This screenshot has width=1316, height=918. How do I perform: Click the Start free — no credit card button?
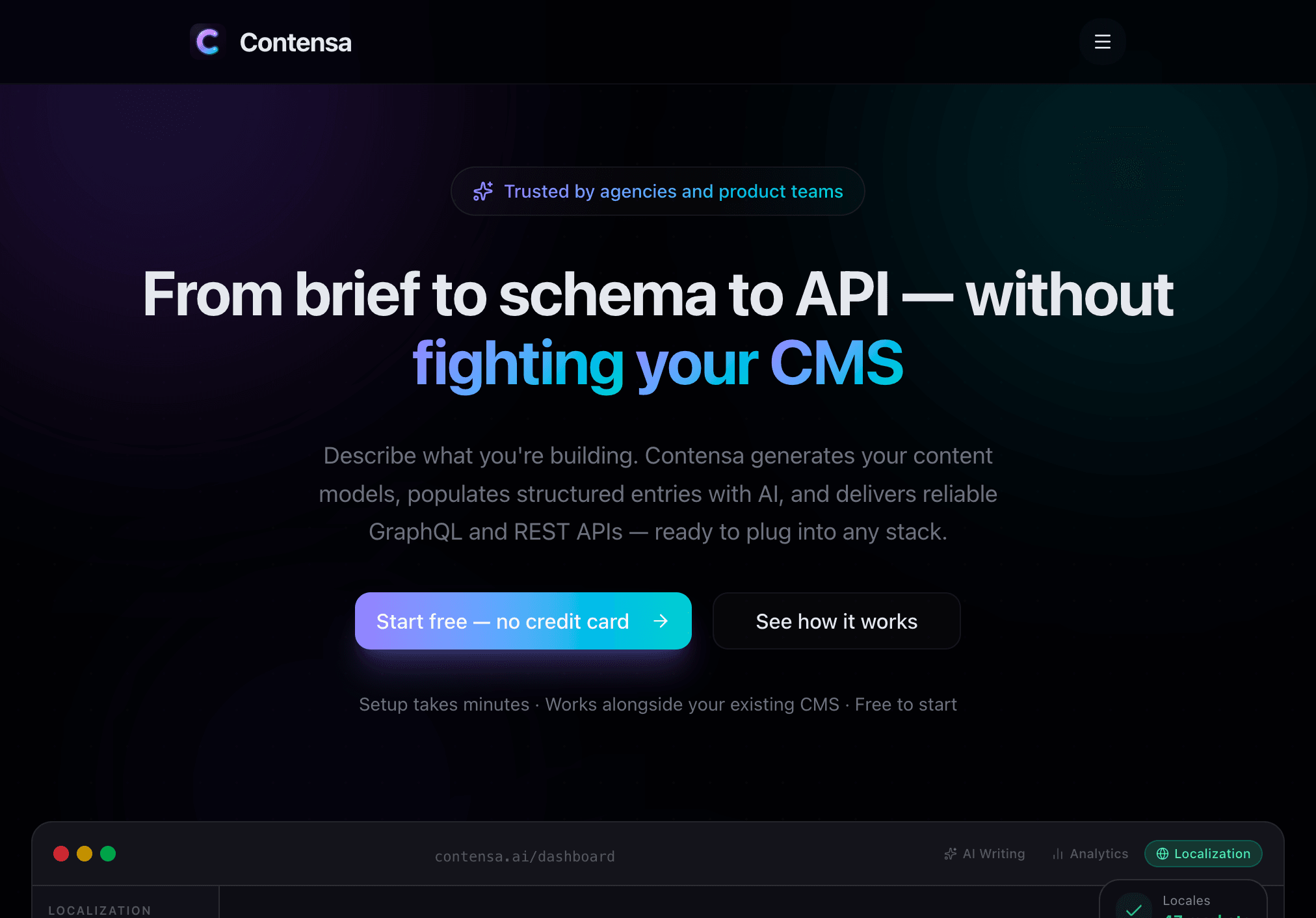pos(523,621)
